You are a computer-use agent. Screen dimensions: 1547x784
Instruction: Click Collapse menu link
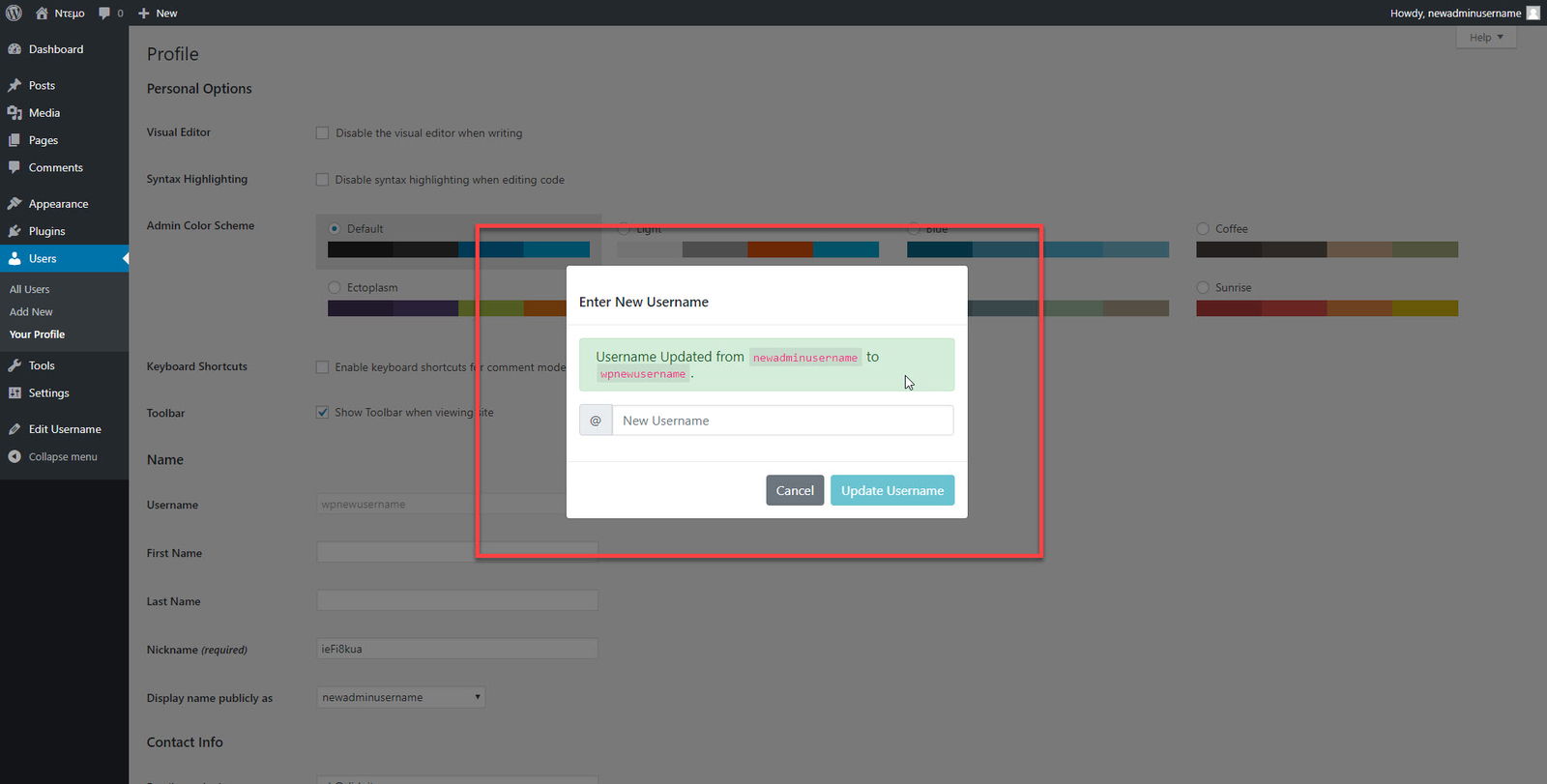[x=63, y=456]
